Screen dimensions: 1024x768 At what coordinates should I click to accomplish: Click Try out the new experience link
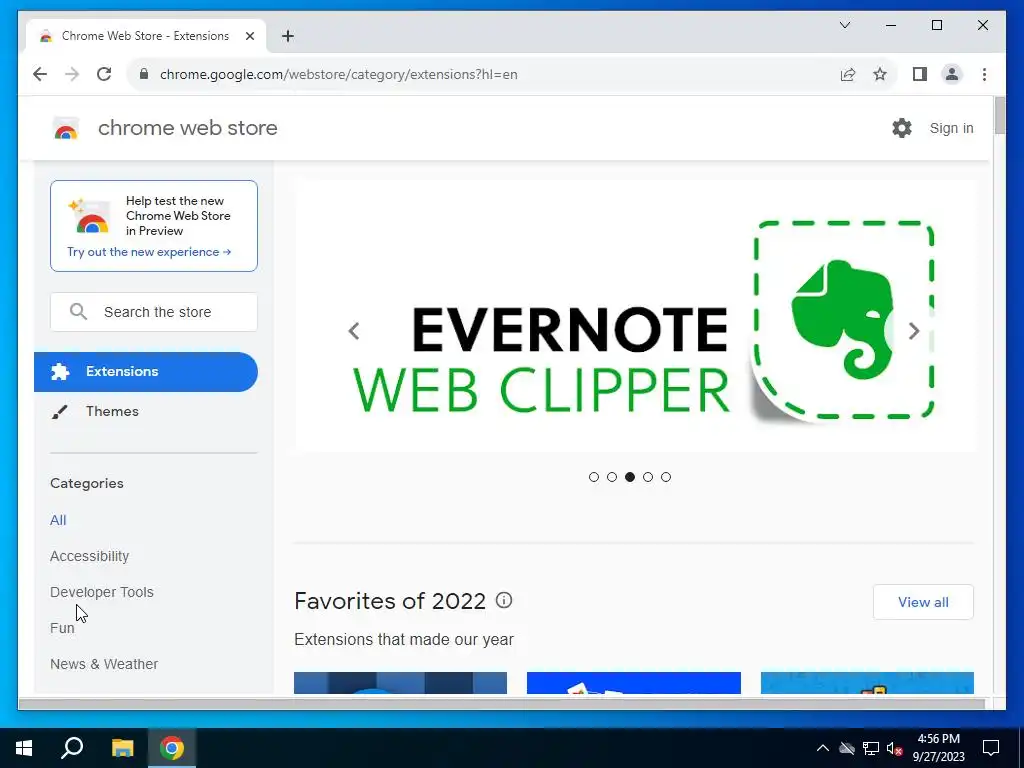pos(149,252)
